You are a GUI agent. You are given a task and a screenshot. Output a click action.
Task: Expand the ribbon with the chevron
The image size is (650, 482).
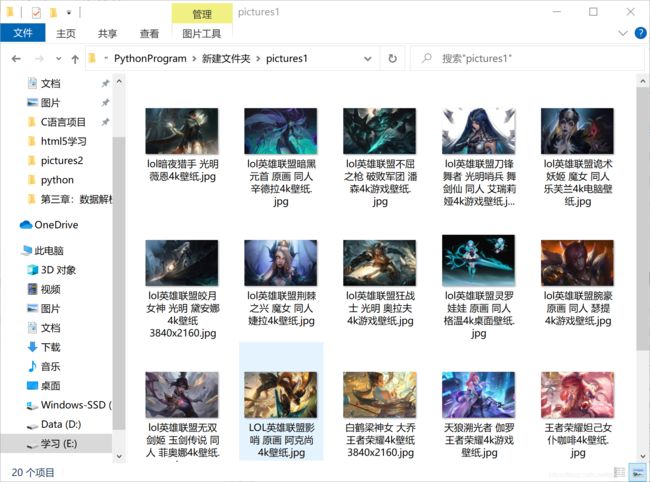pos(623,33)
